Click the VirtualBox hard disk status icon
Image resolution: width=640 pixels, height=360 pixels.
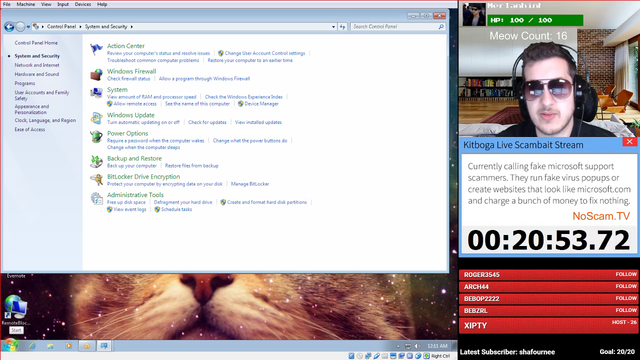tap(351, 356)
